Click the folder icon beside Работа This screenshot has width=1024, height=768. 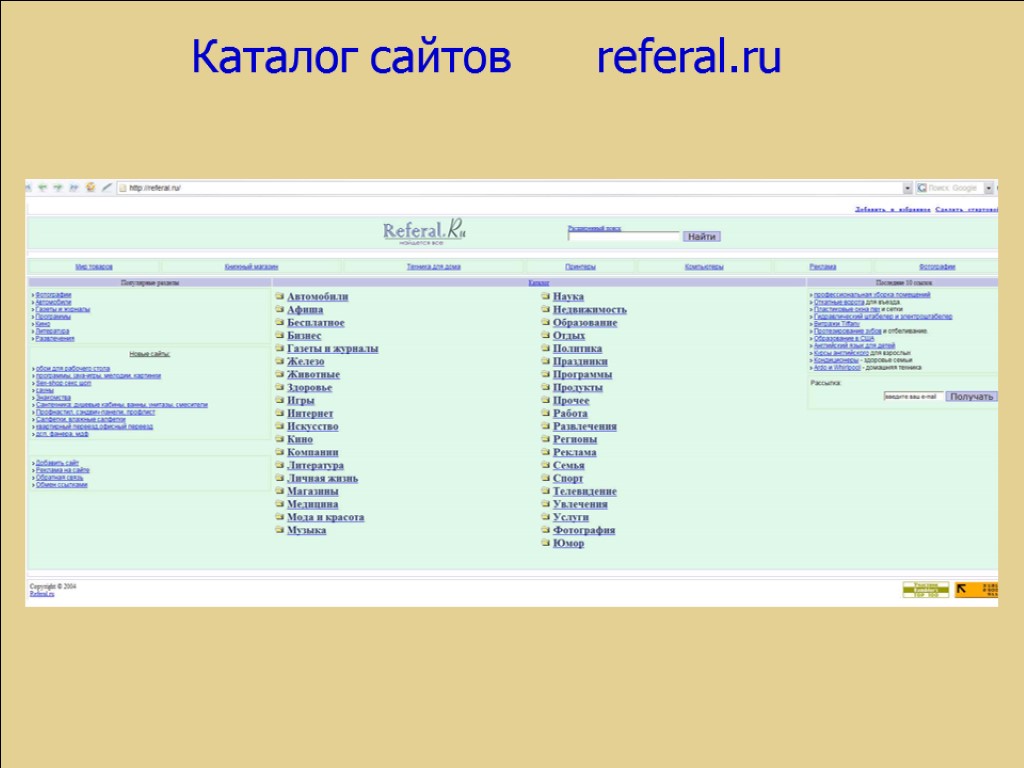coord(545,413)
